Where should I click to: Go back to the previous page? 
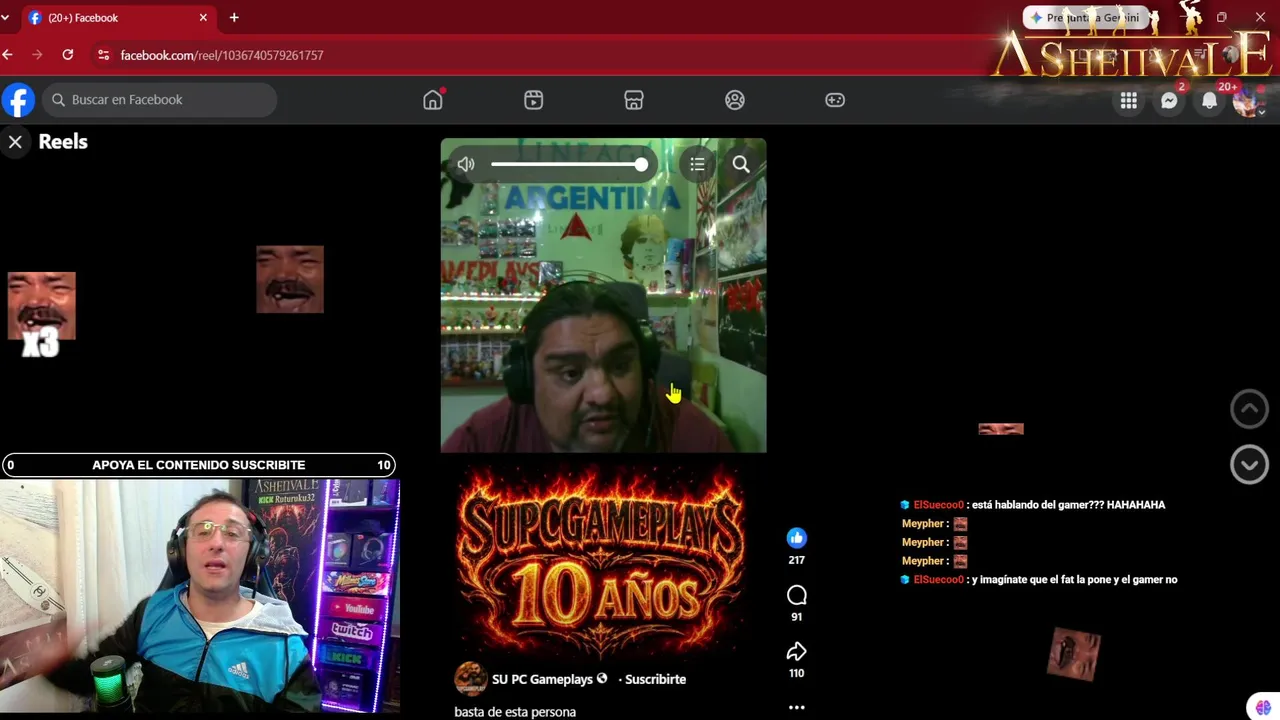(8, 55)
